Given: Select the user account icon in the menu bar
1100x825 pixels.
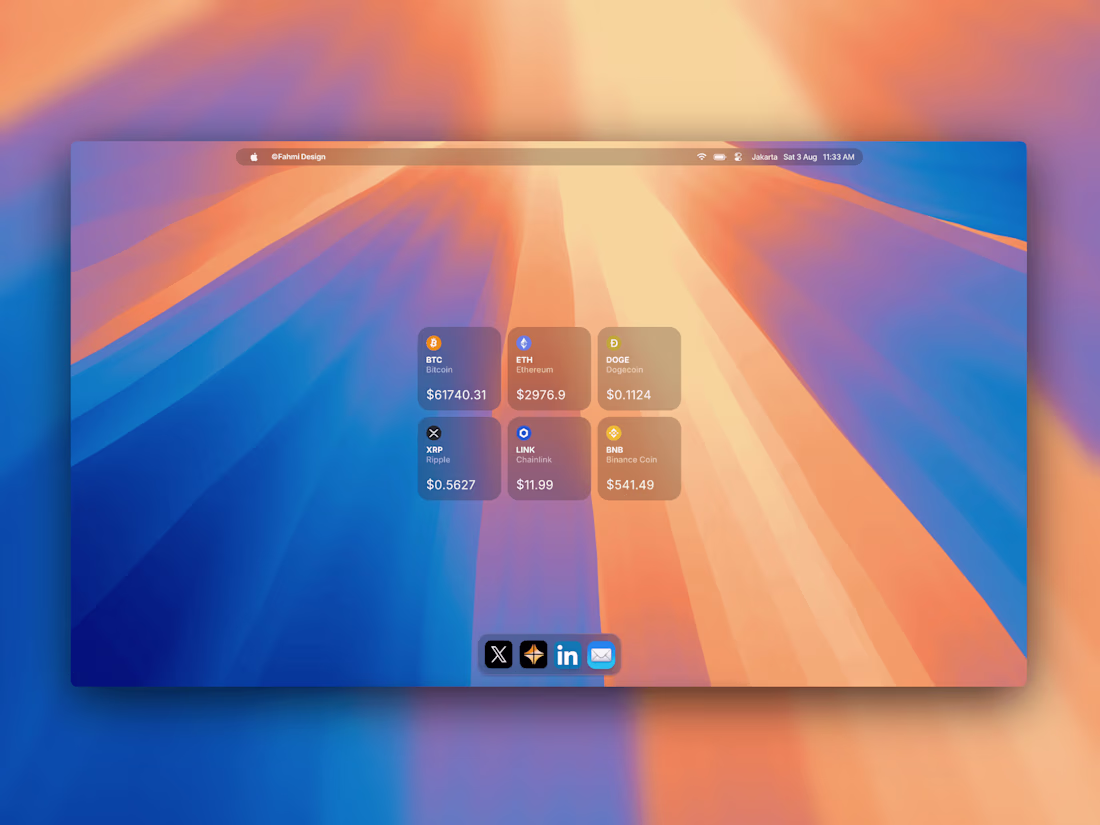Looking at the screenshot, I should [x=738, y=156].
